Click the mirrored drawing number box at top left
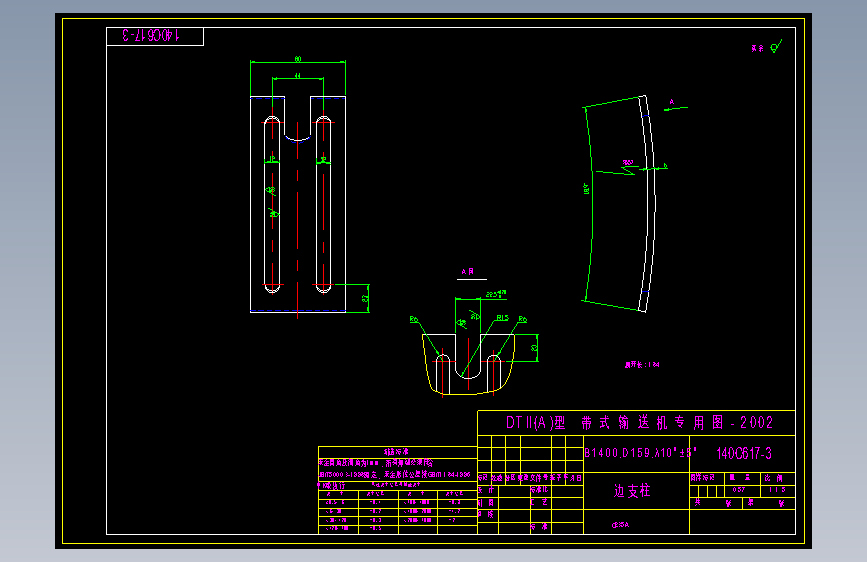This screenshot has width=867, height=562. click(155, 36)
